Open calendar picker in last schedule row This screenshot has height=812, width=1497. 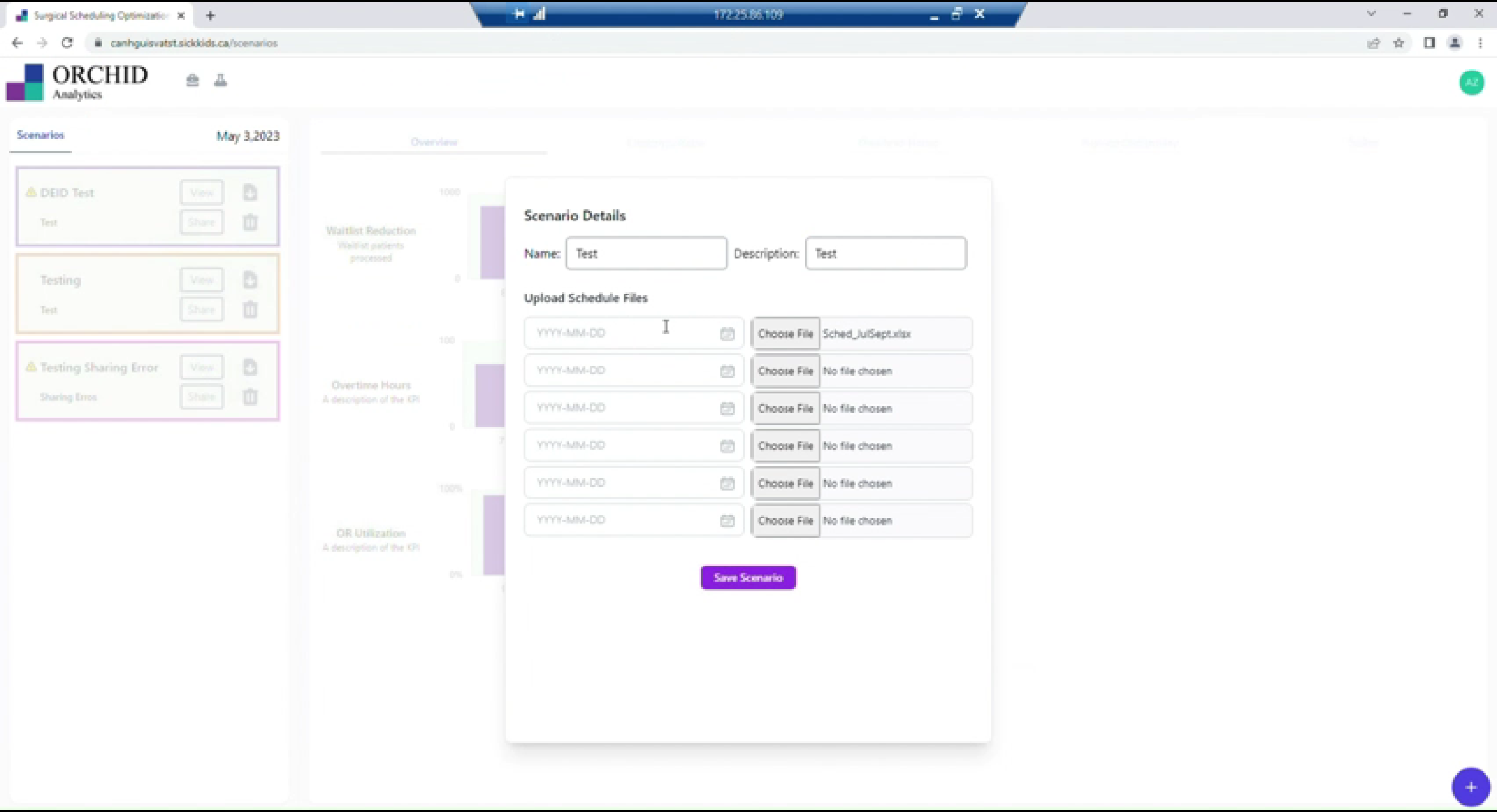tap(727, 521)
